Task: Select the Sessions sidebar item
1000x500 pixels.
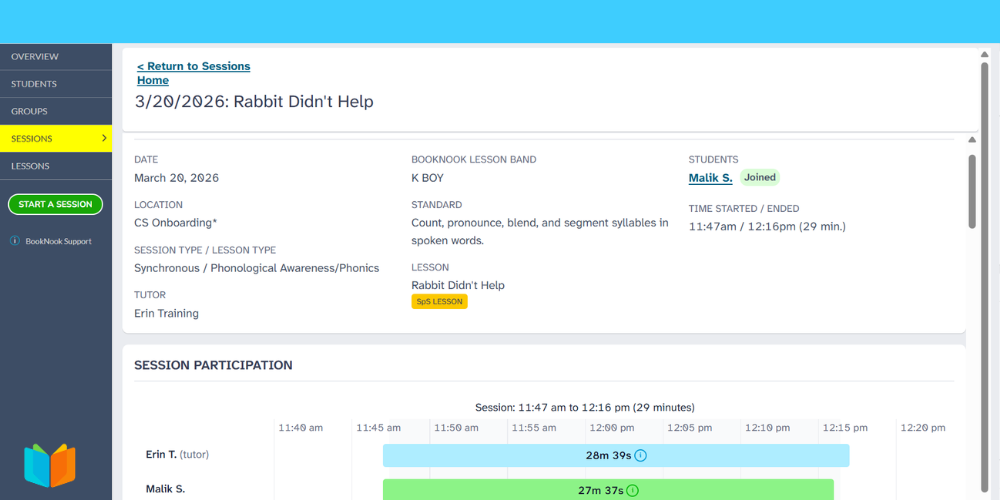Action: tap(56, 138)
